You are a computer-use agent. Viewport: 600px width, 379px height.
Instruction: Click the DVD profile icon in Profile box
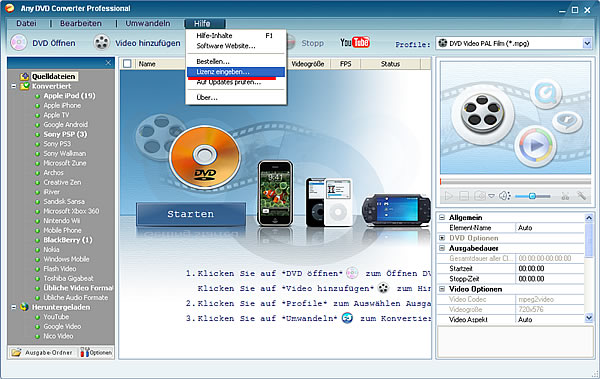[442, 43]
